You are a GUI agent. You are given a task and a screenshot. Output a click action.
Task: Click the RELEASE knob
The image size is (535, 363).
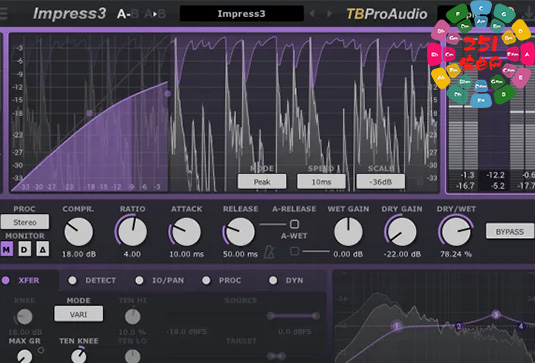pyautogui.click(x=240, y=232)
